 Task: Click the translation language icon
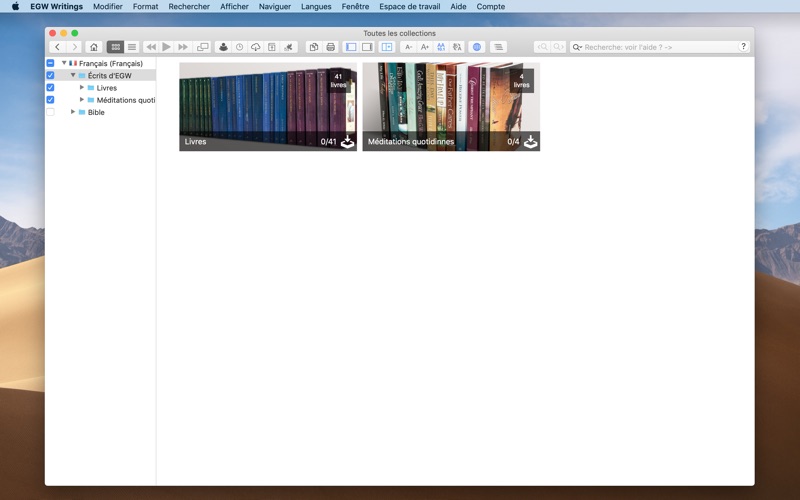pos(457,47)
